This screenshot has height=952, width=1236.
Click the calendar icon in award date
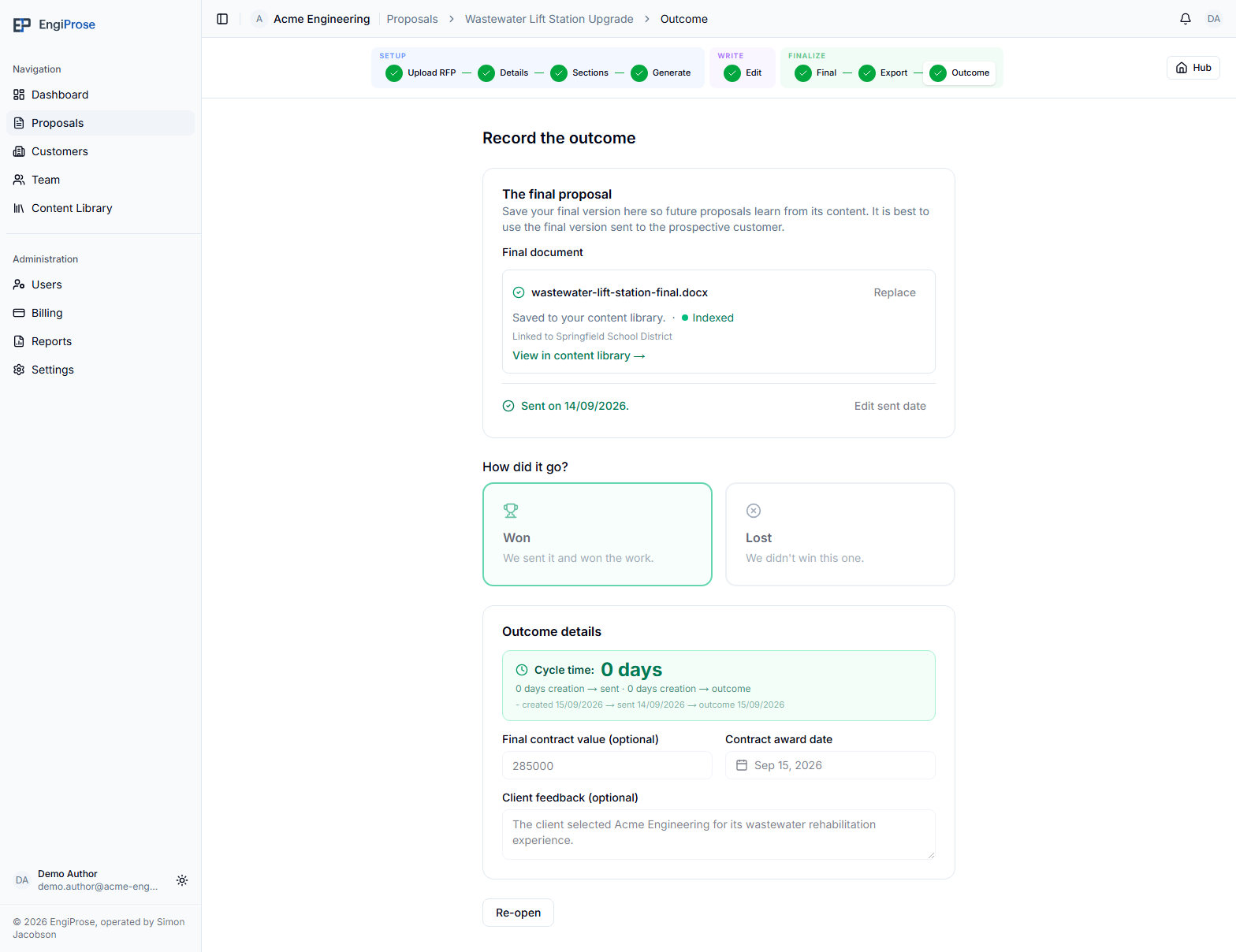tap(742, 765)
